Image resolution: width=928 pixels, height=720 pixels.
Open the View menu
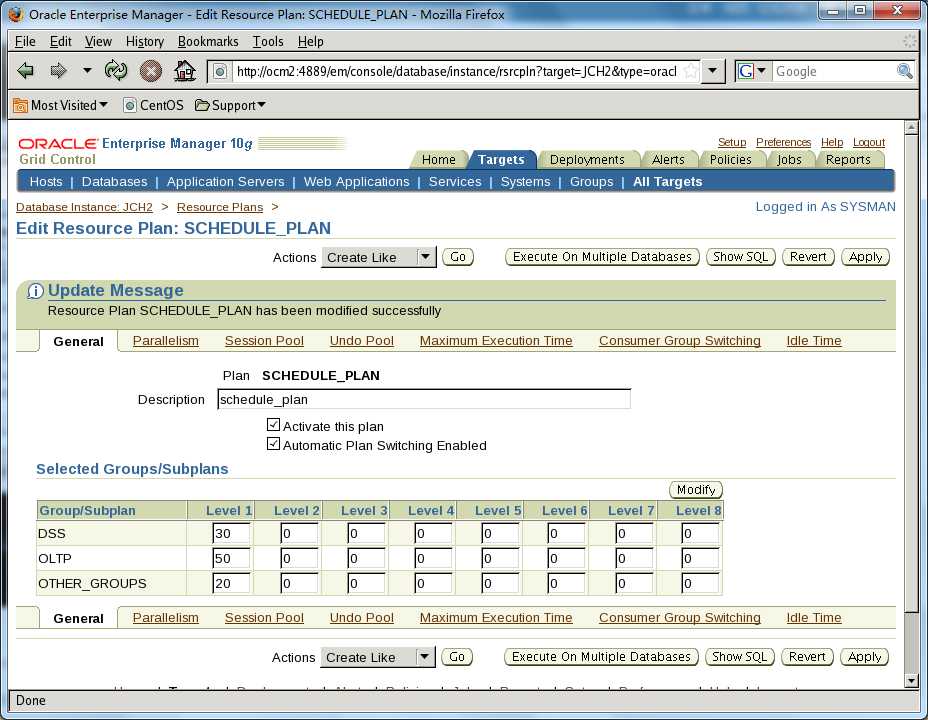click(98, 41)
